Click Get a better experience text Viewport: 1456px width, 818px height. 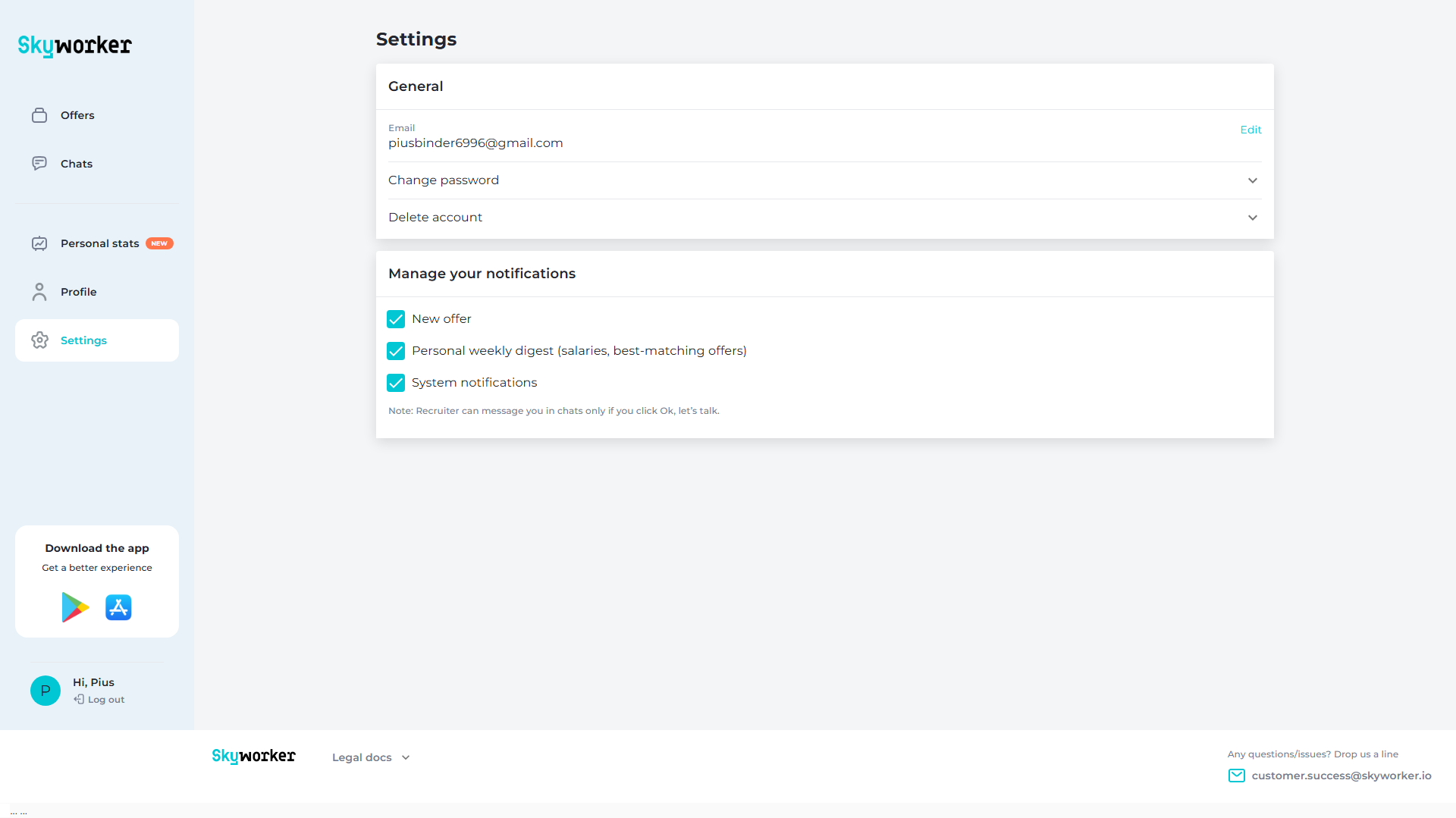tap(97, 568)
